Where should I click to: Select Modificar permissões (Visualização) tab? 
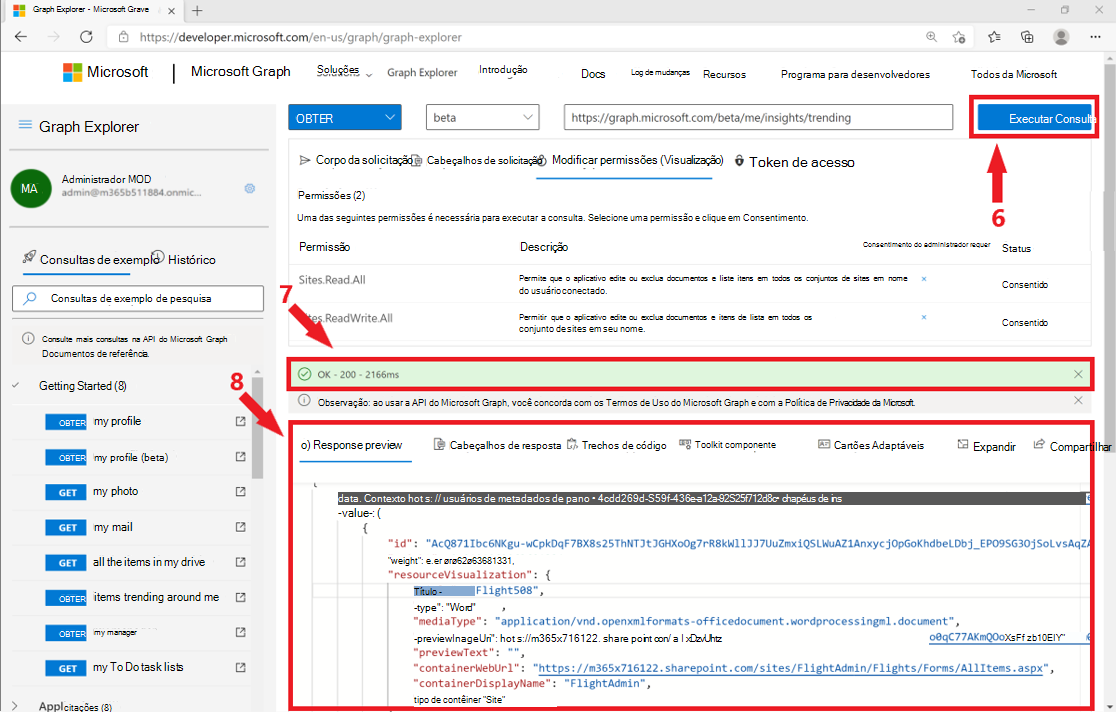point(630,160)
